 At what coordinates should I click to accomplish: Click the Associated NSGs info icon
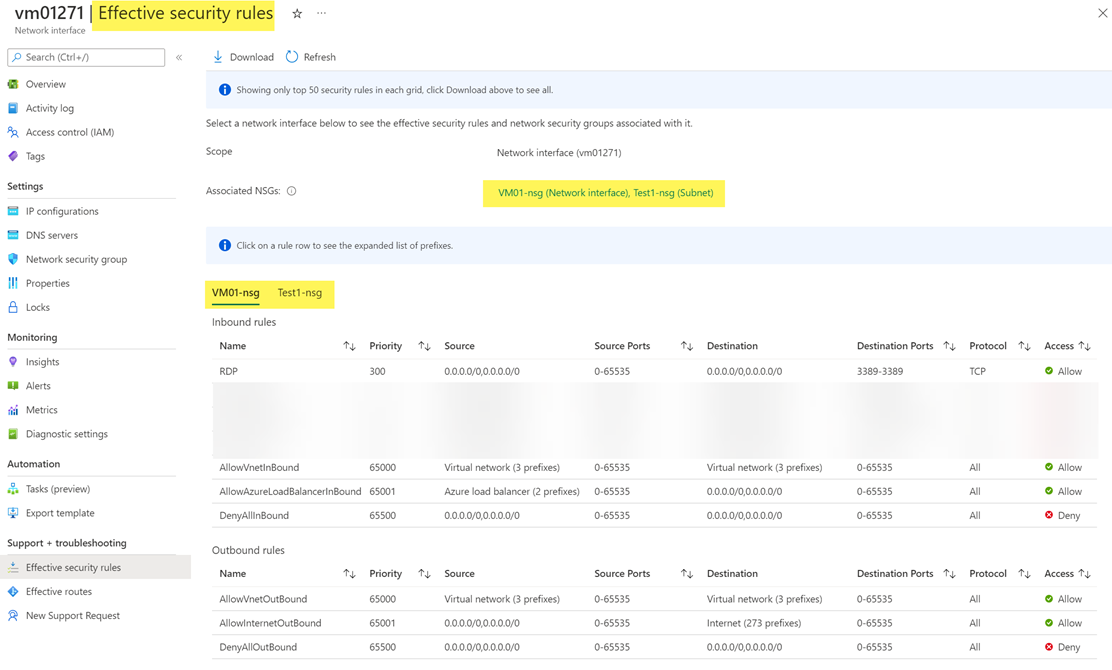pos(291,191)
